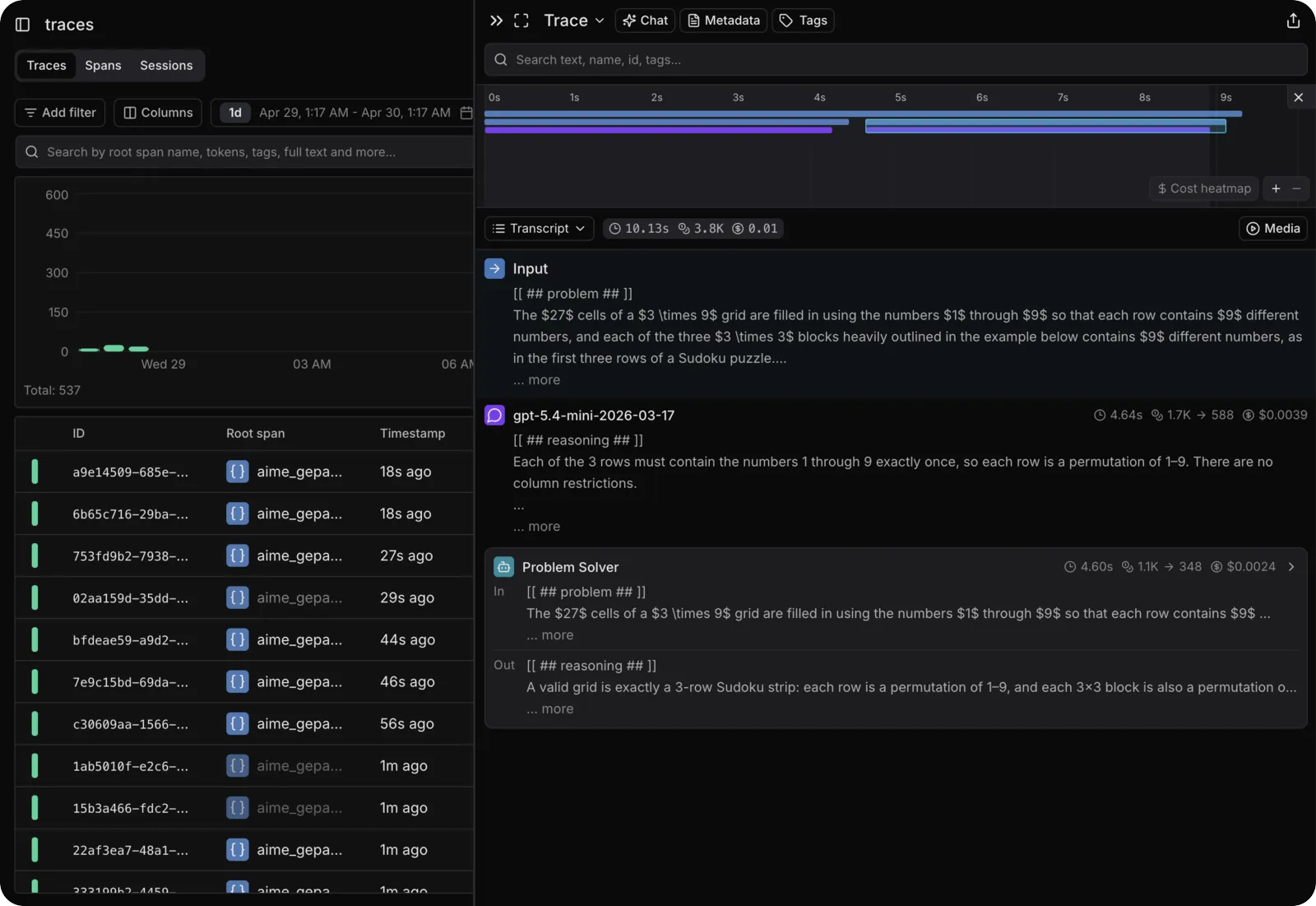Click the calendar icon next to date range
Image resolution: width=1316 pixels, height=906 pixels.
pos(466,113)
